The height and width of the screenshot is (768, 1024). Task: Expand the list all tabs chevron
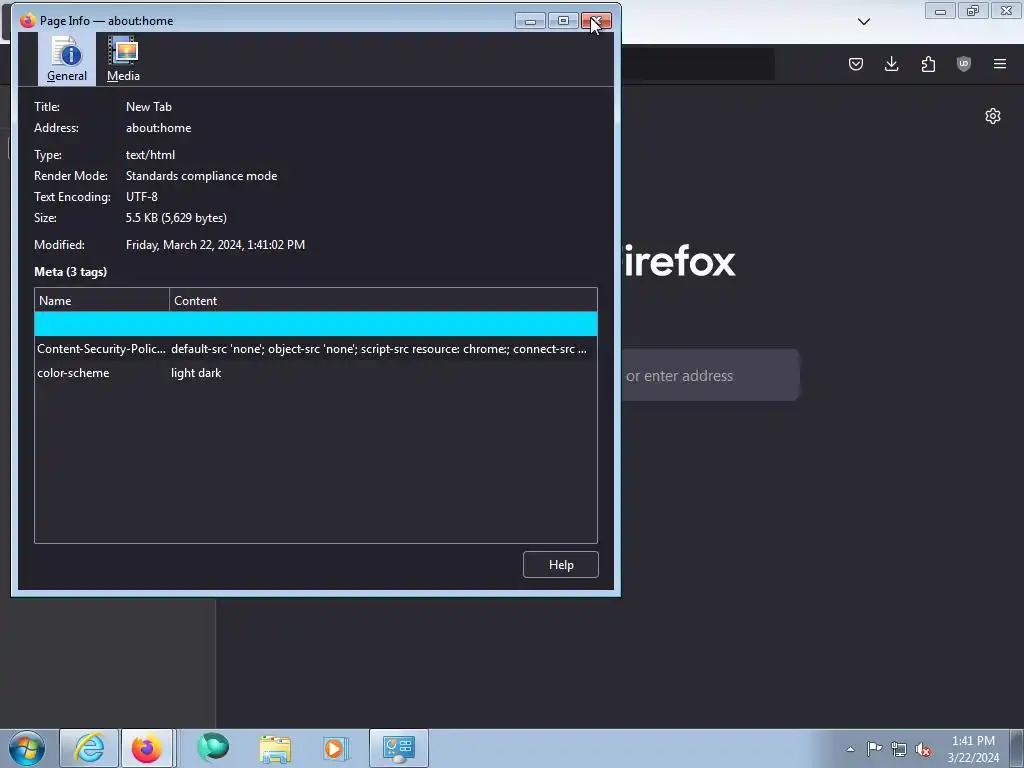864,22
